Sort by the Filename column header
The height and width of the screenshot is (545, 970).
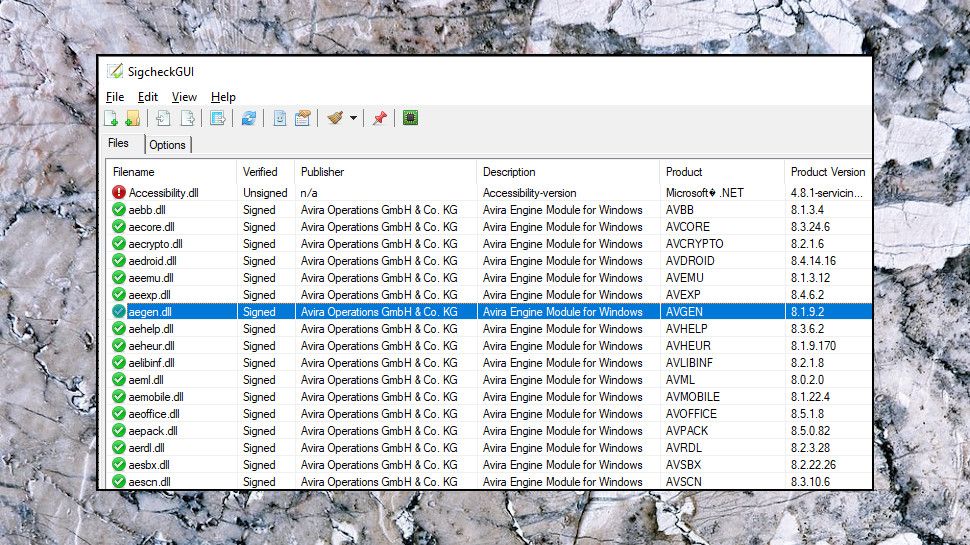coord(171,172)
